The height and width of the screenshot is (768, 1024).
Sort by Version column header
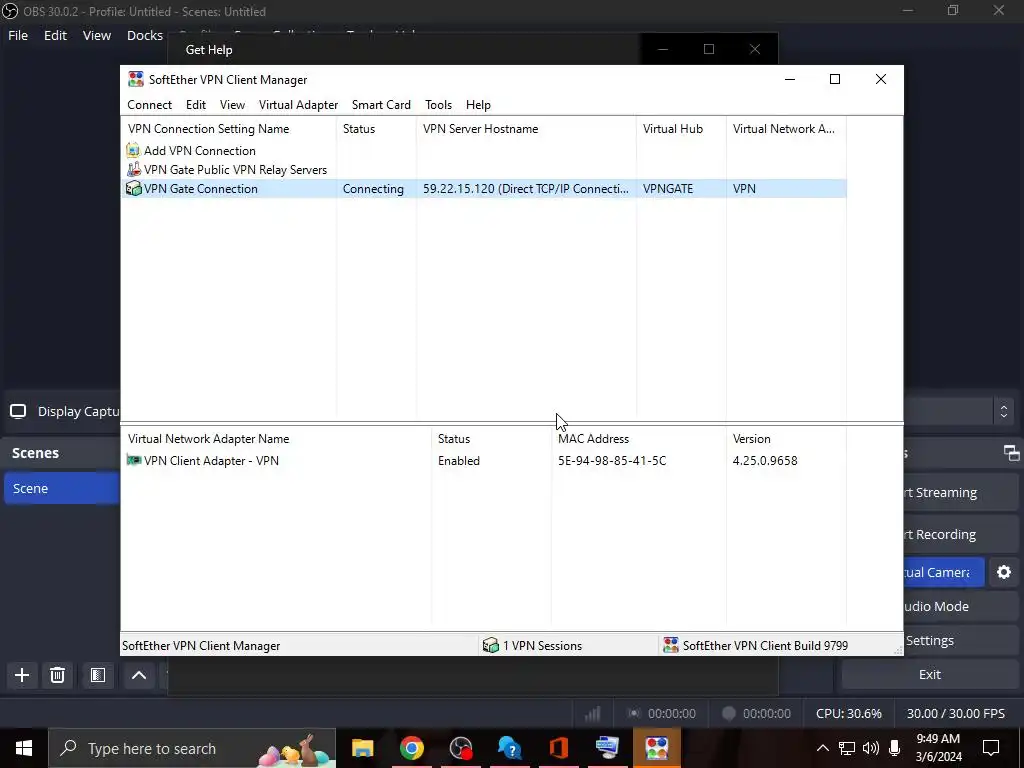[x=786, y=439]
